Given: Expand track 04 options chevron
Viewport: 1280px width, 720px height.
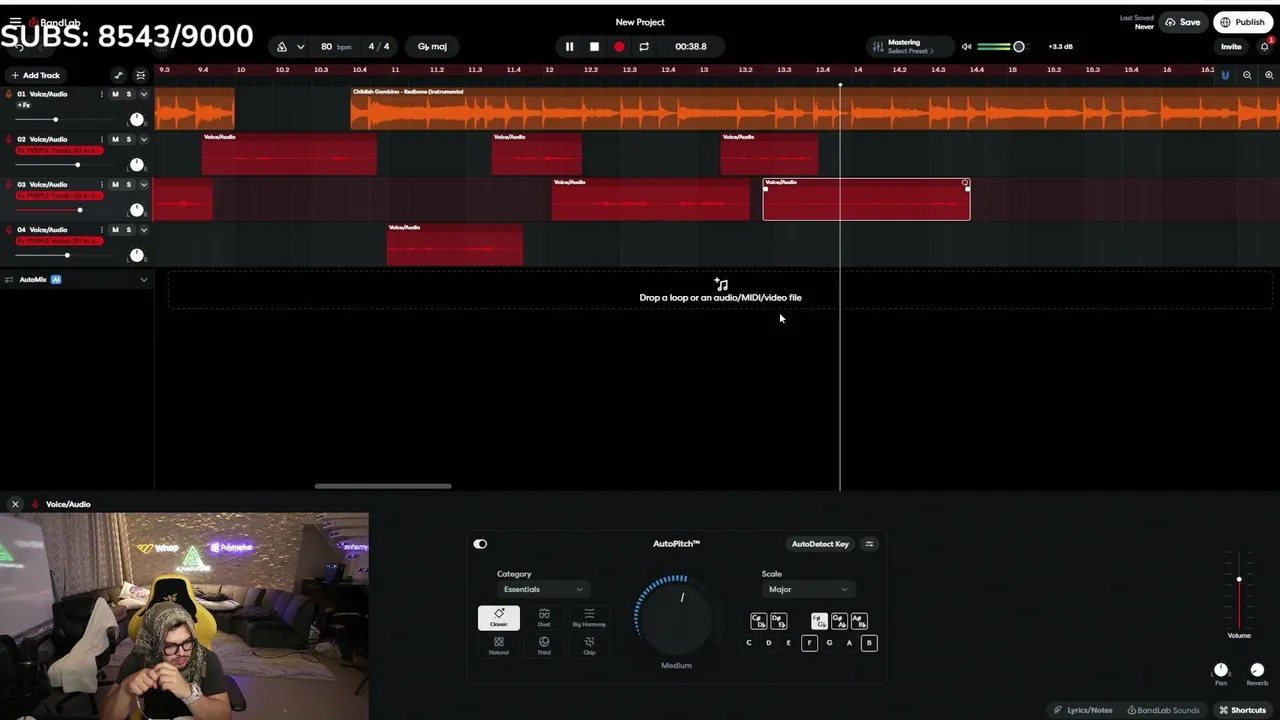Looking at the screenshot, I should (x=144, y=229).
